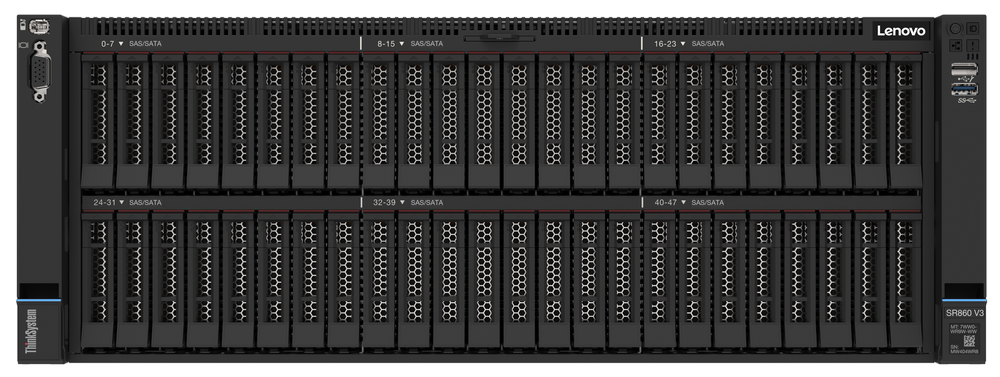
Task: Click the down arrow next to 16-23
Action: (x=683, y=44)
